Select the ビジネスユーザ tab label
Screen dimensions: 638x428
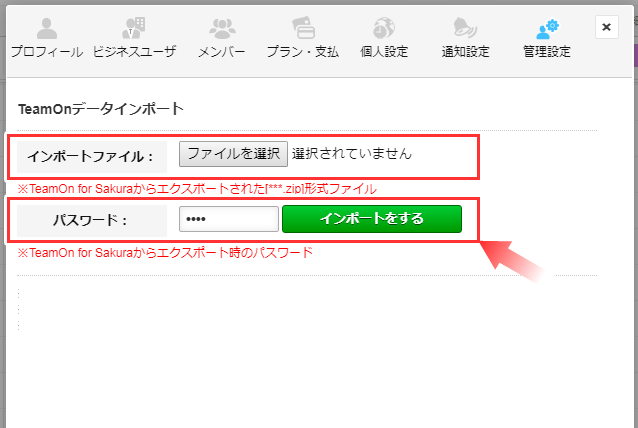point(134,52)
